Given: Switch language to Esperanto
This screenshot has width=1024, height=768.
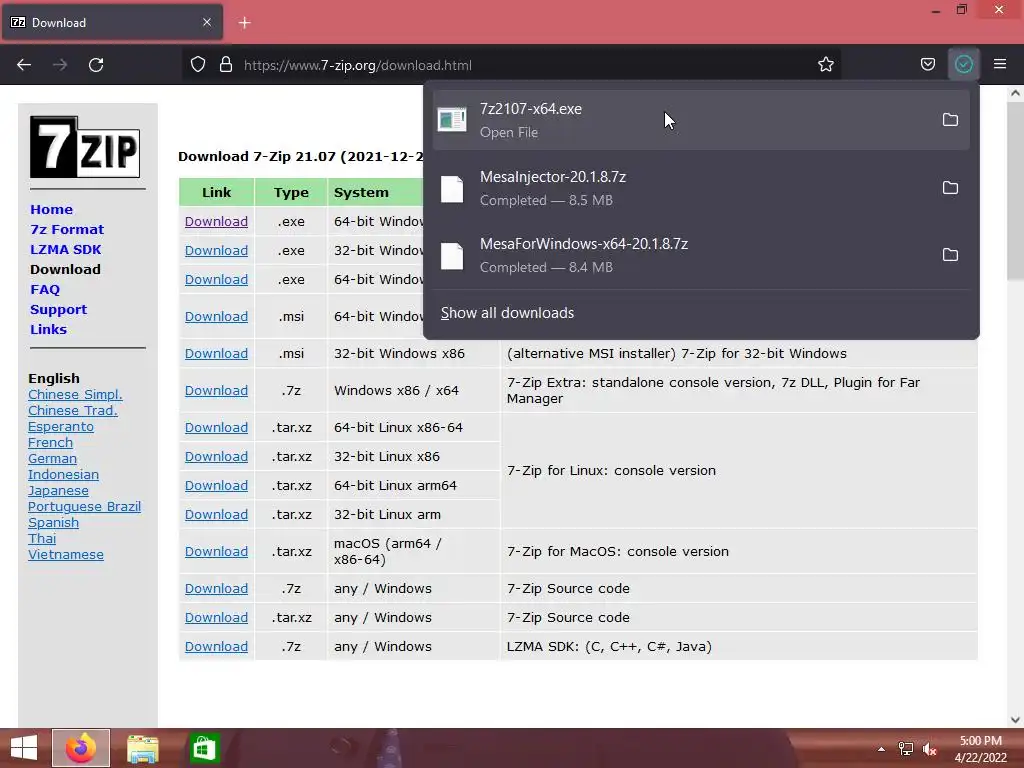Looking at the screenshot, I should pos(61,426).
